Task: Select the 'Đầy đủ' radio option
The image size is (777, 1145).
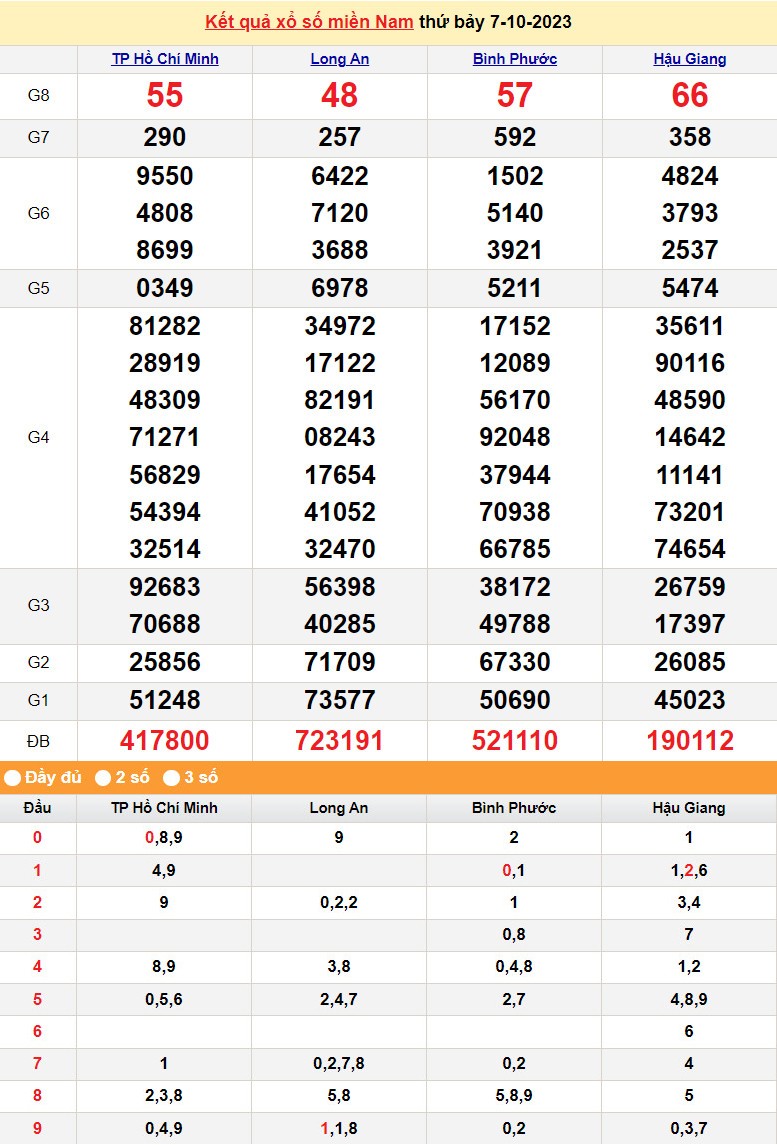Action: (13, 777)
